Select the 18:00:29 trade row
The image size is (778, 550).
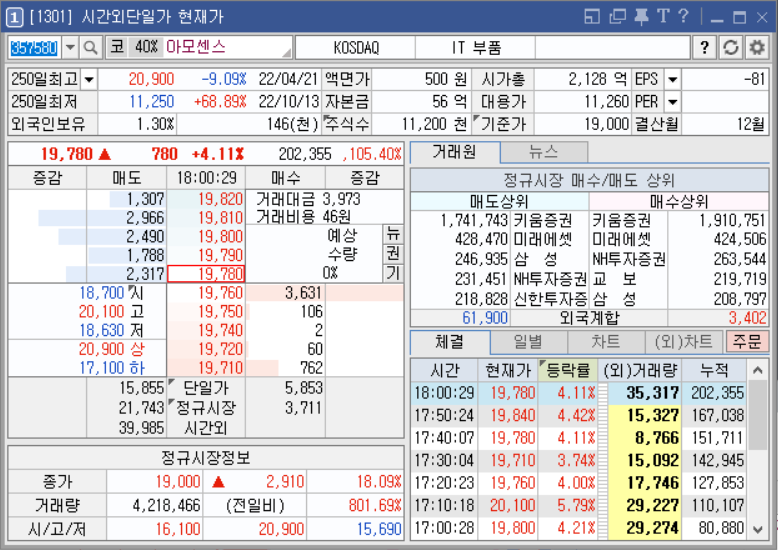click(x=579, y=393)
